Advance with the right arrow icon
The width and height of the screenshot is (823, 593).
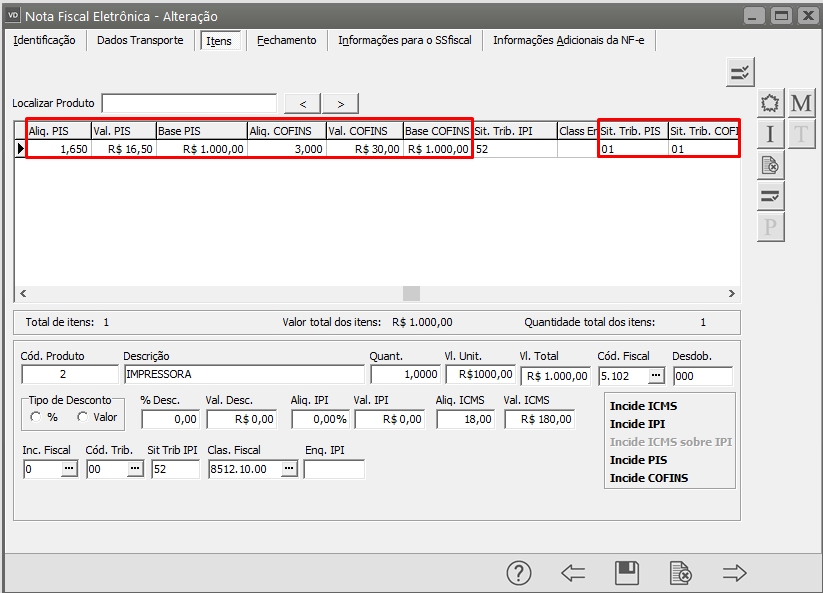pos(735,573)
